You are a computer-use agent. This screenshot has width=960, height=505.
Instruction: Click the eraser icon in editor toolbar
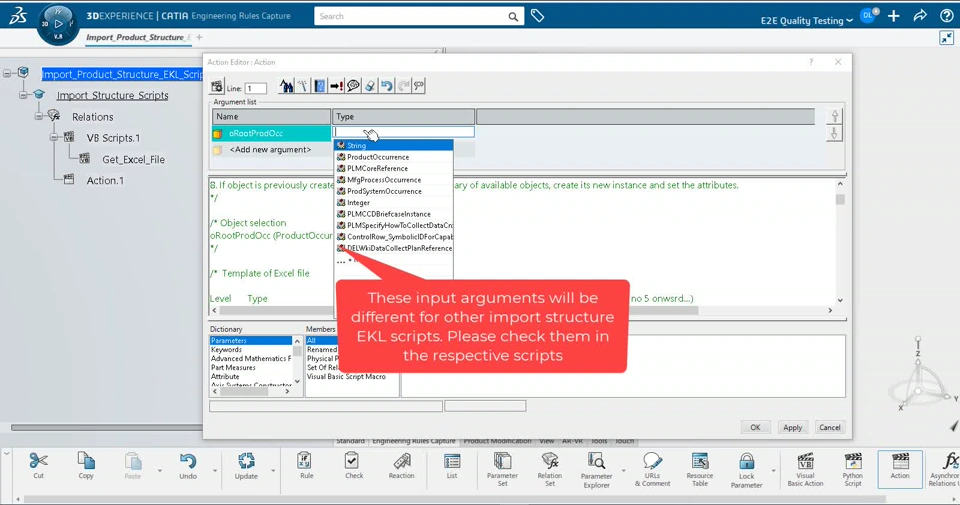(370, 86)
